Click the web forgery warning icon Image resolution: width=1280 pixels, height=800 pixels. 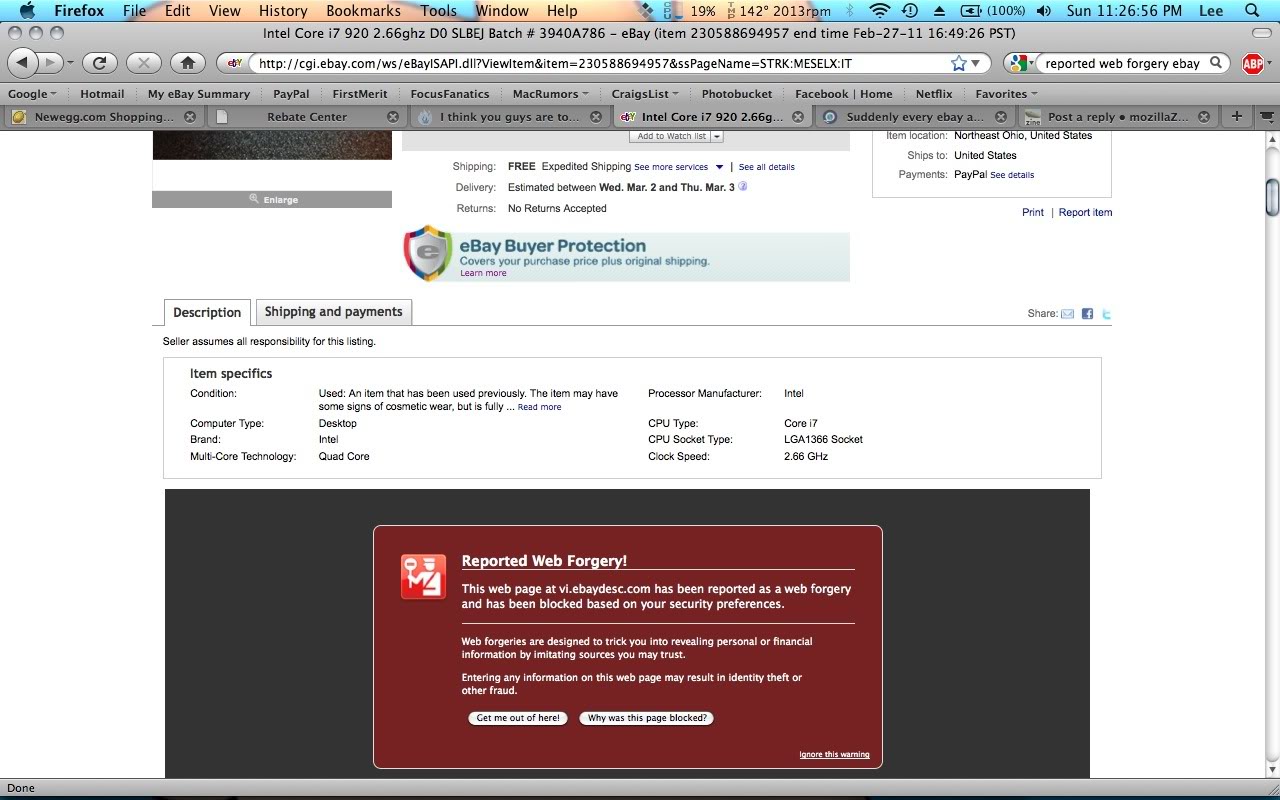tap(423, 577)
